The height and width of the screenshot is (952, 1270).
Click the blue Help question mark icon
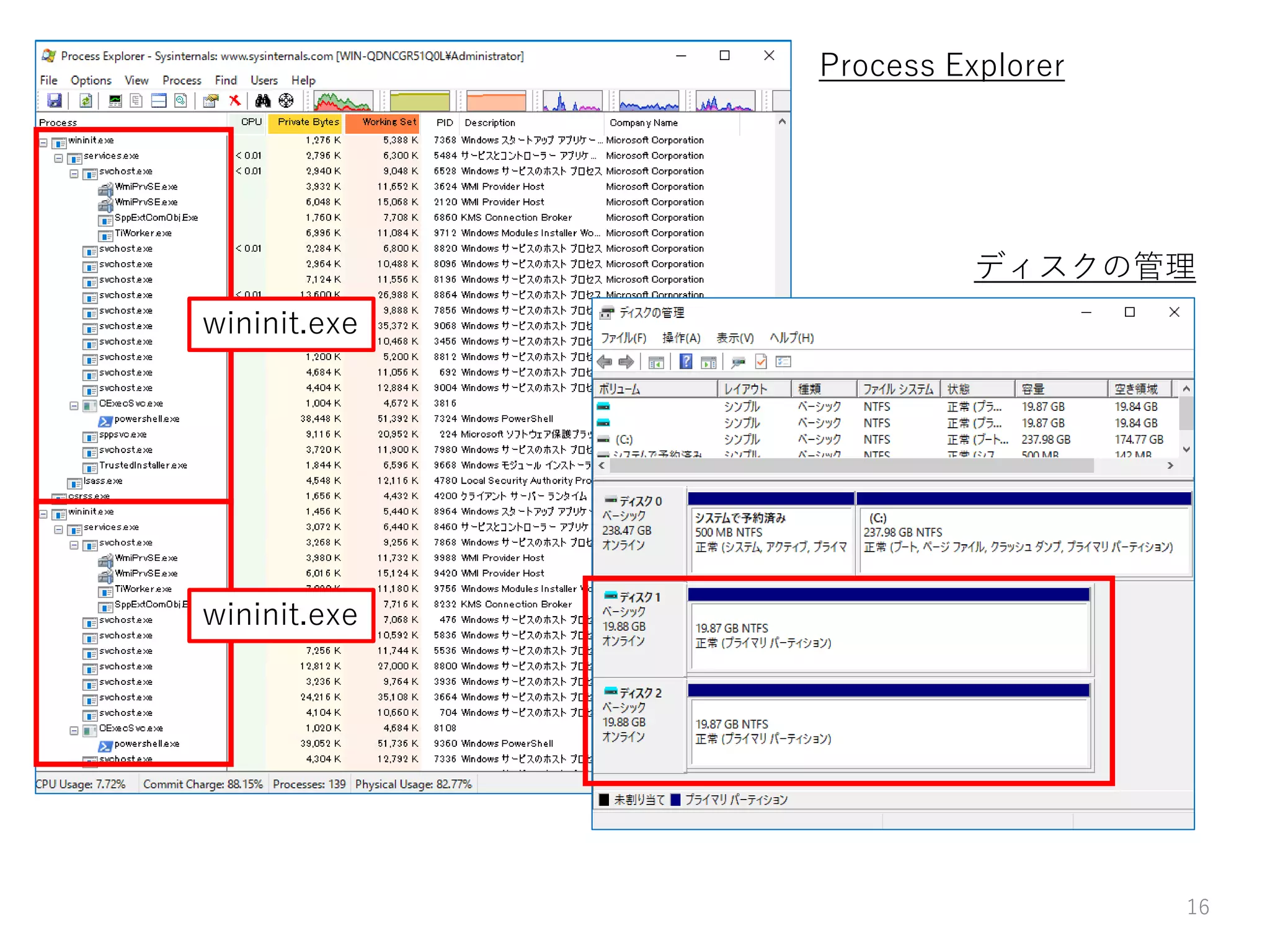tap(686, 361)
